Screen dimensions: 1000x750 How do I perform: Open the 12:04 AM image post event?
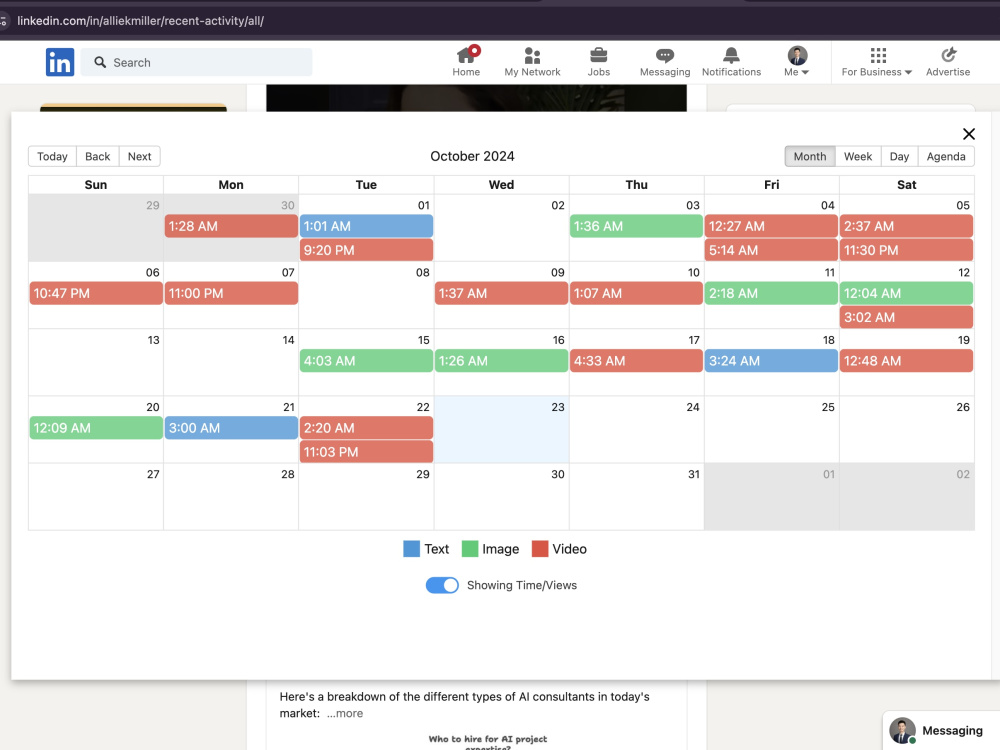click(906, 293)
